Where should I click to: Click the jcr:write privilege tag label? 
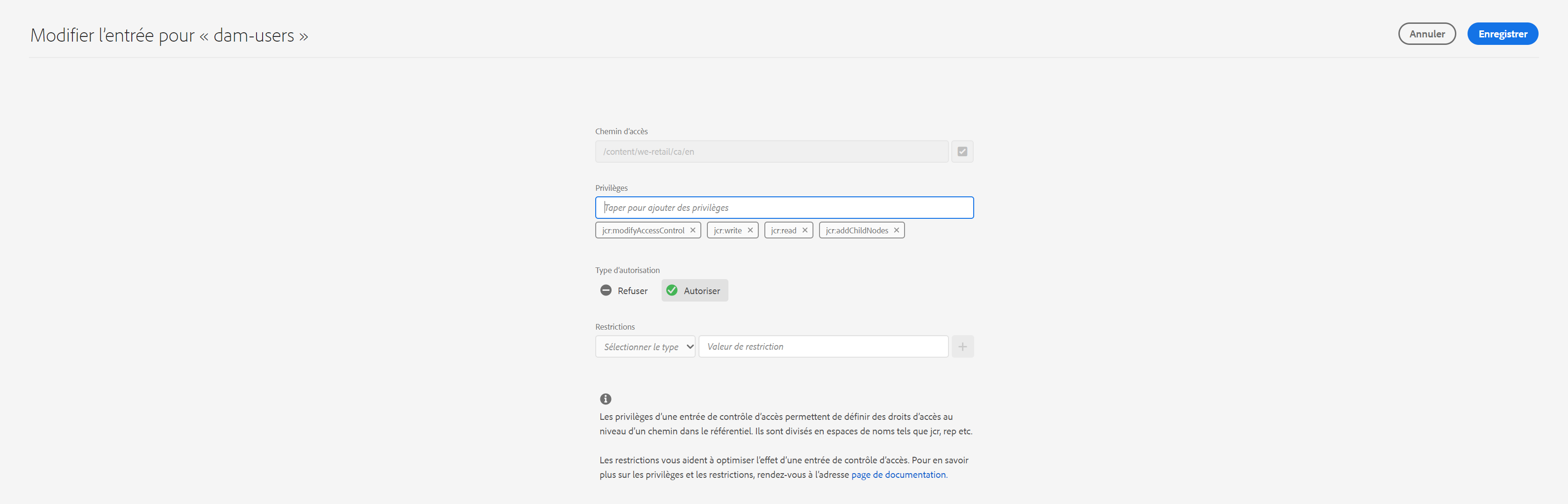click(727, 230)
